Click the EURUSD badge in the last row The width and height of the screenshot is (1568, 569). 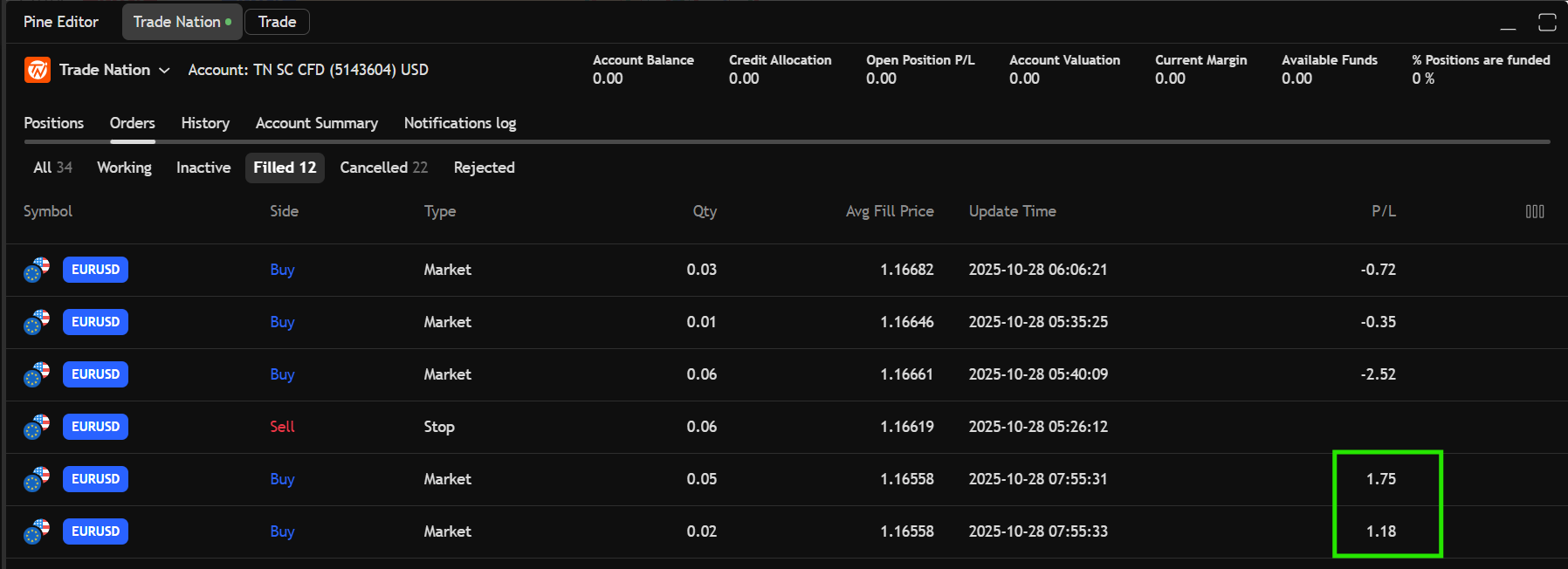tap(95, 531)
